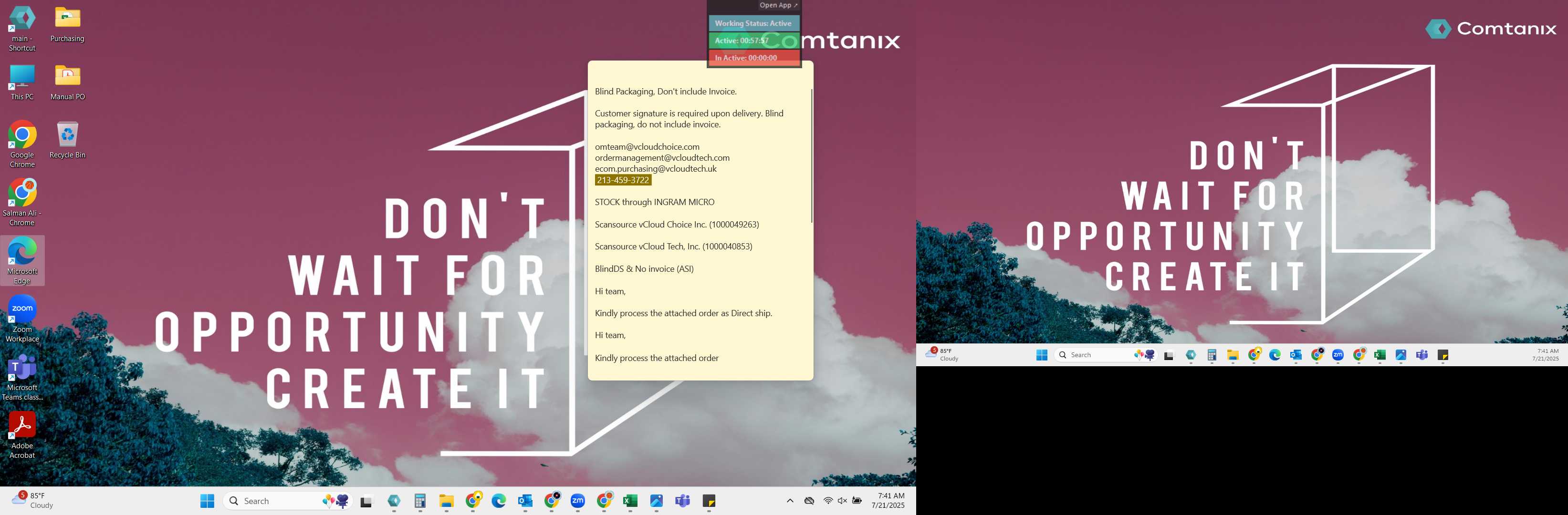The width and height of the screenshot is (1568, 515).
Task: Click the Task View icon on main taskbar
Action: (x=366, y=501)
